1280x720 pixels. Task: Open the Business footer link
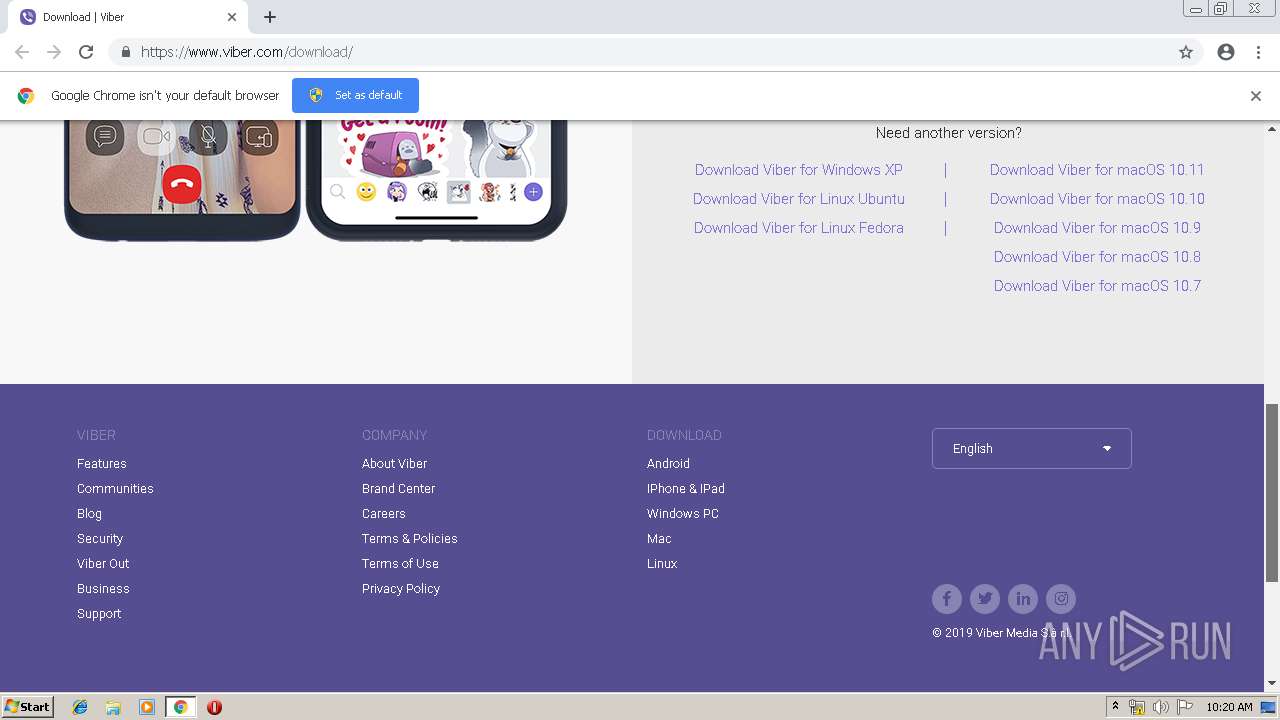coord(103,589)
